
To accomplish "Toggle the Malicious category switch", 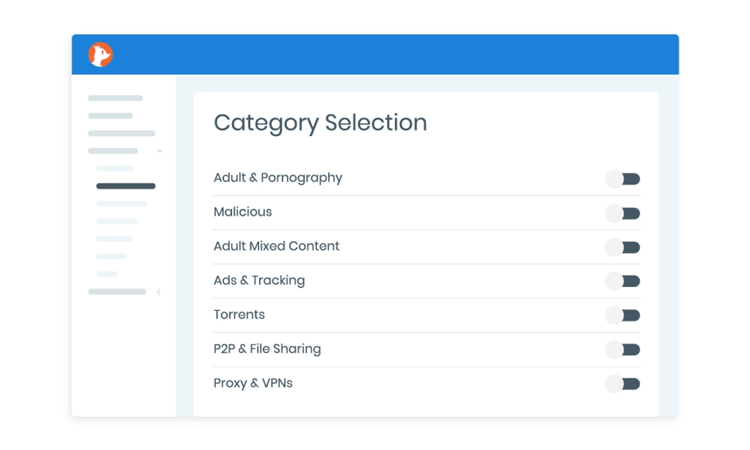I will [622, 213].
